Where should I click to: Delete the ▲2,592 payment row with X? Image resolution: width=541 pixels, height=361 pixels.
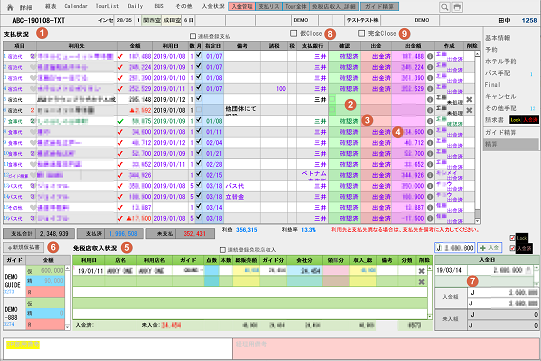(469, 110)
